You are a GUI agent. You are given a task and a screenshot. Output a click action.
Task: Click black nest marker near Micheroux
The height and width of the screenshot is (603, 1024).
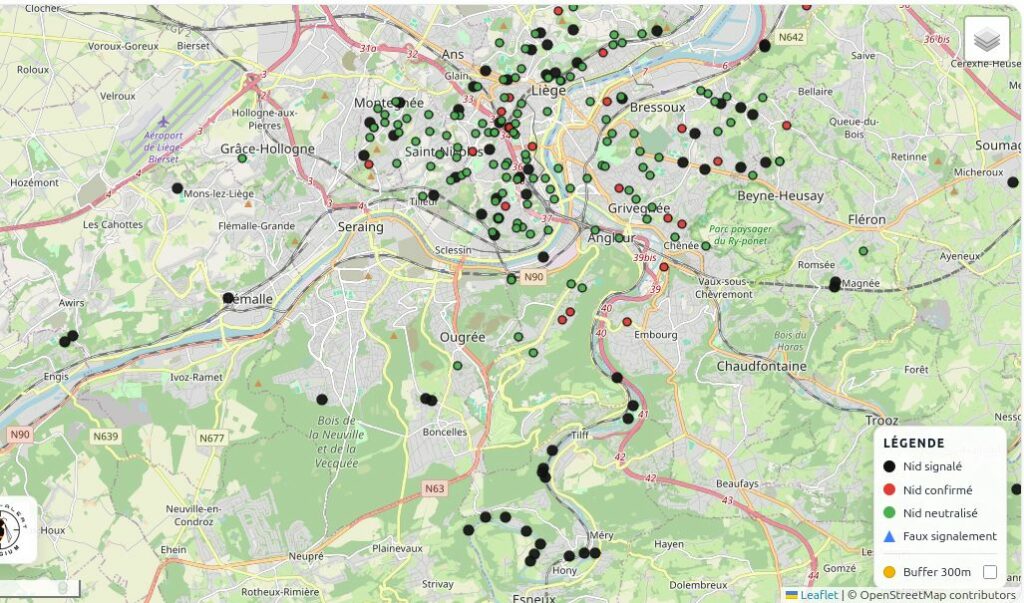point(1013,182)
